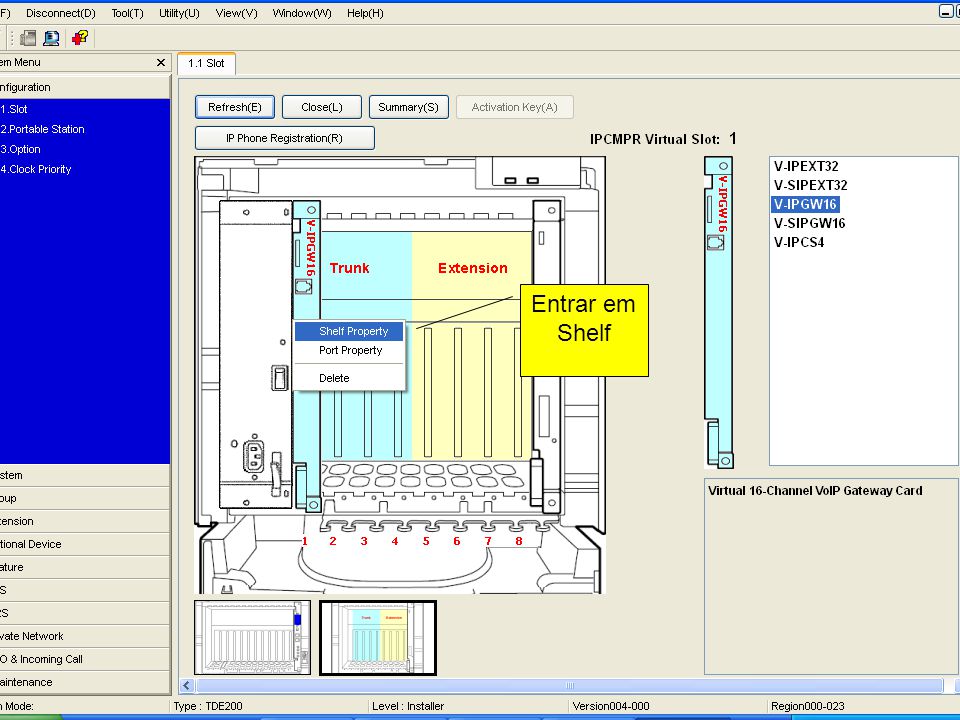
Task: Click the Summary(S) button
Action: point(408,107)
